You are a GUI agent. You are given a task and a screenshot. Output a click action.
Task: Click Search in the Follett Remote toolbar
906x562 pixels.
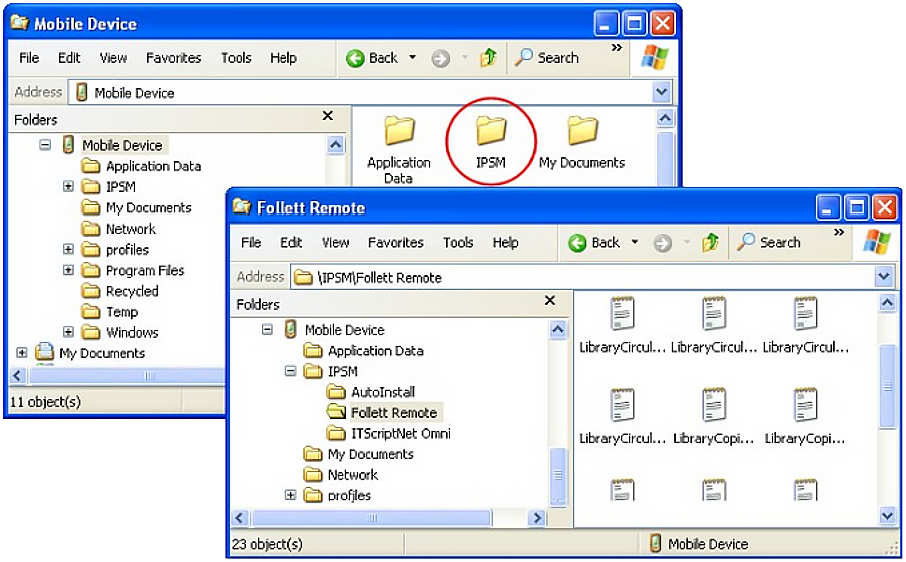[x=769, y=243]
